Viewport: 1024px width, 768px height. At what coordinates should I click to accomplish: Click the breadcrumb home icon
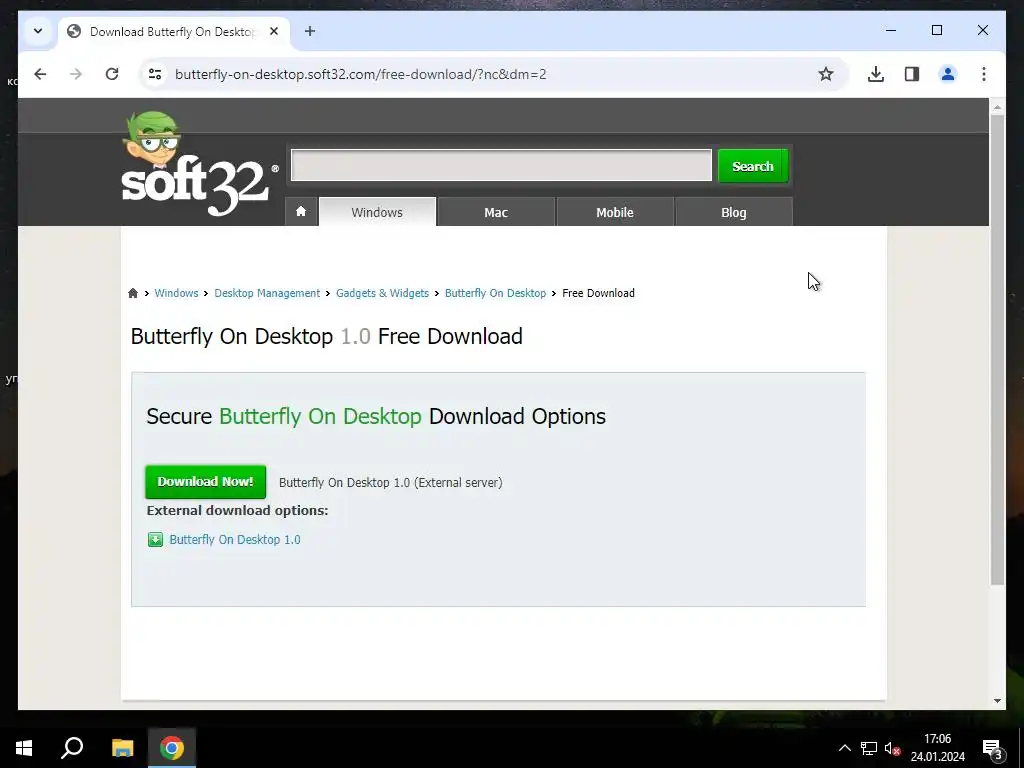coord(133,293)
